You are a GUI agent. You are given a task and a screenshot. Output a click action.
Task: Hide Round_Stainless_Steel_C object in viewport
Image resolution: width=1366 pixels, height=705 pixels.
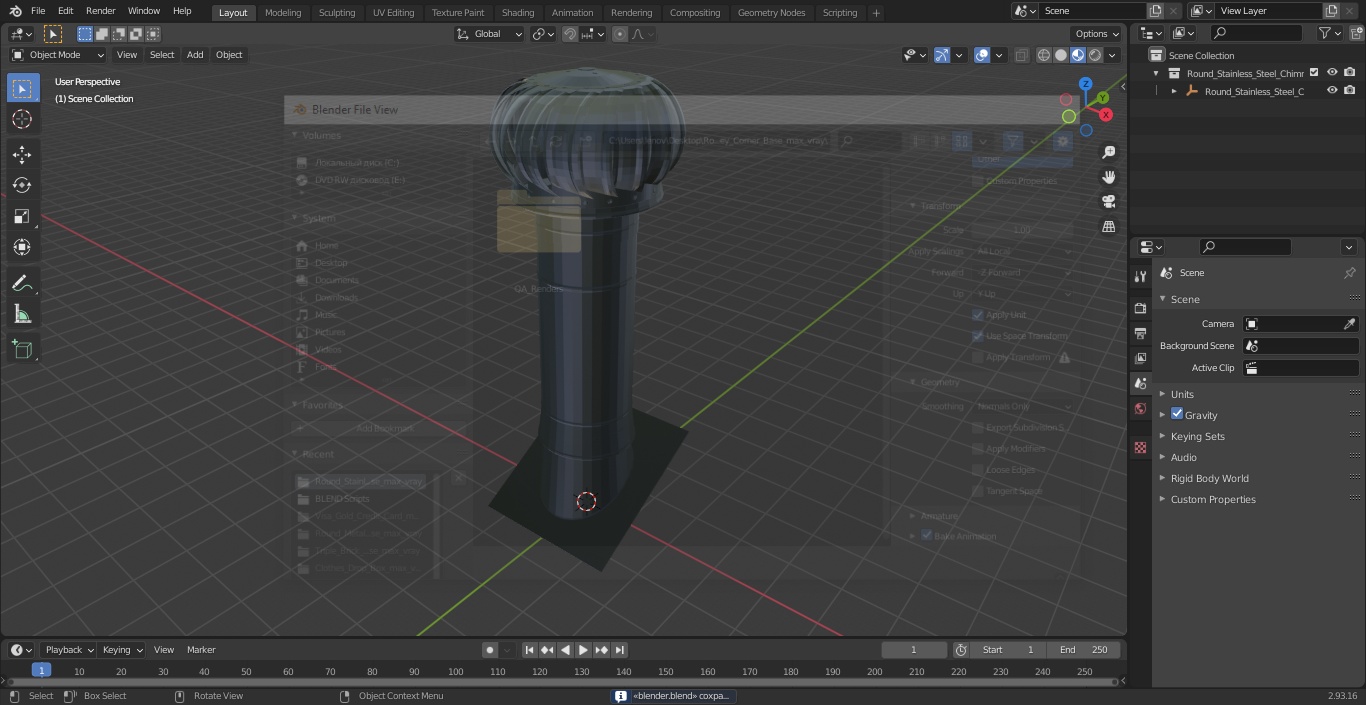(x=1332, y=91)
